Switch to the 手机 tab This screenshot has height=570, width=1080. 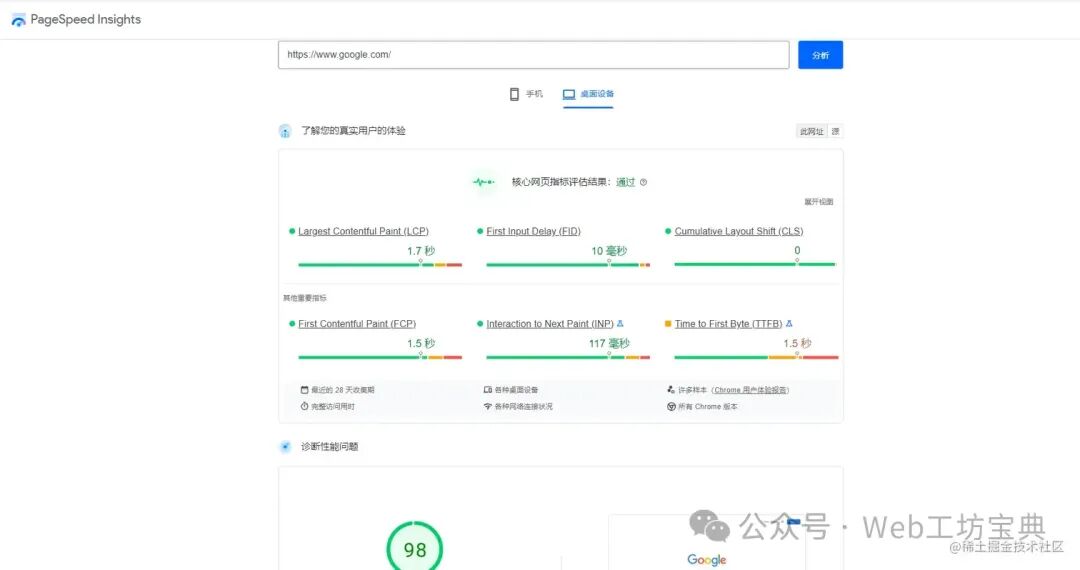point(526,94)
